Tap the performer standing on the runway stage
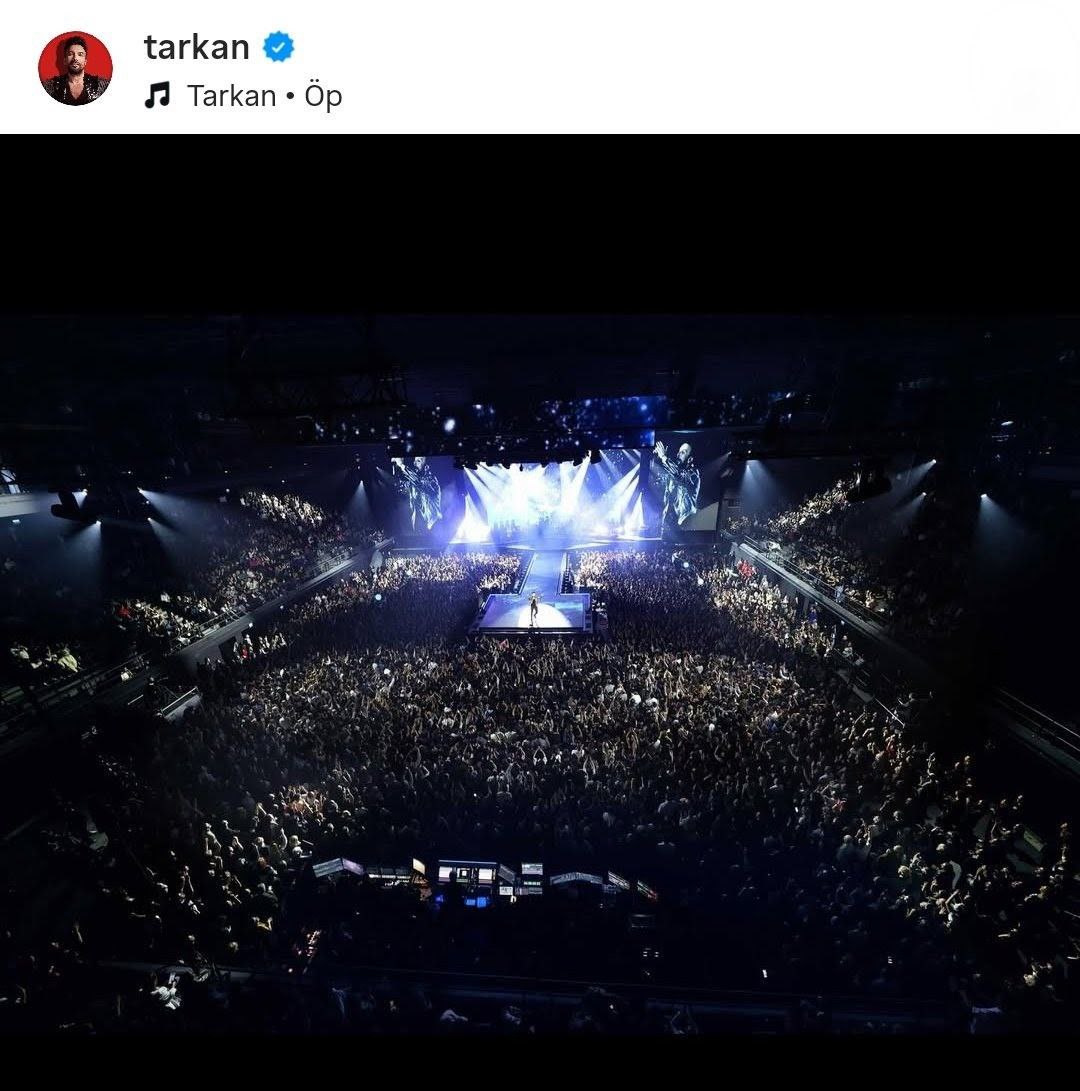Viewport: 1080px width, 1091px height. tap(534, 607)
